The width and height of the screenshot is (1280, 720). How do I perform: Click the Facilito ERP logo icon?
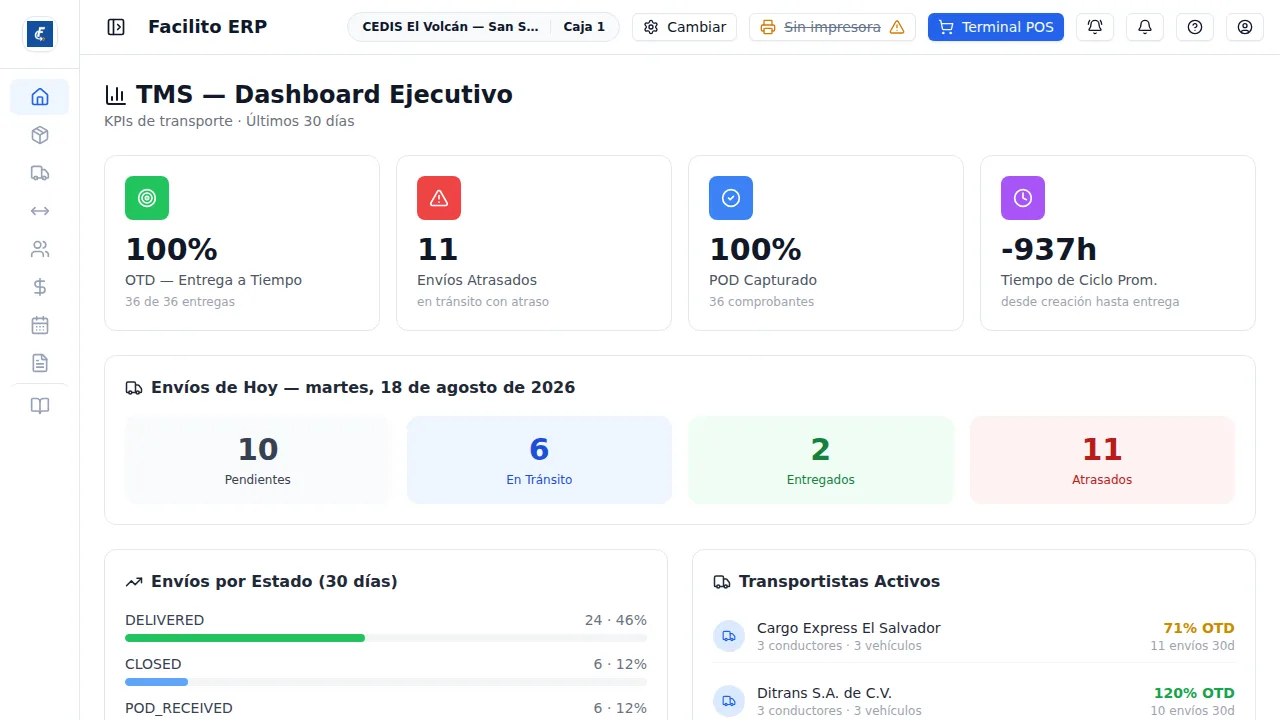pyautogui.click(x=40, y=34)
